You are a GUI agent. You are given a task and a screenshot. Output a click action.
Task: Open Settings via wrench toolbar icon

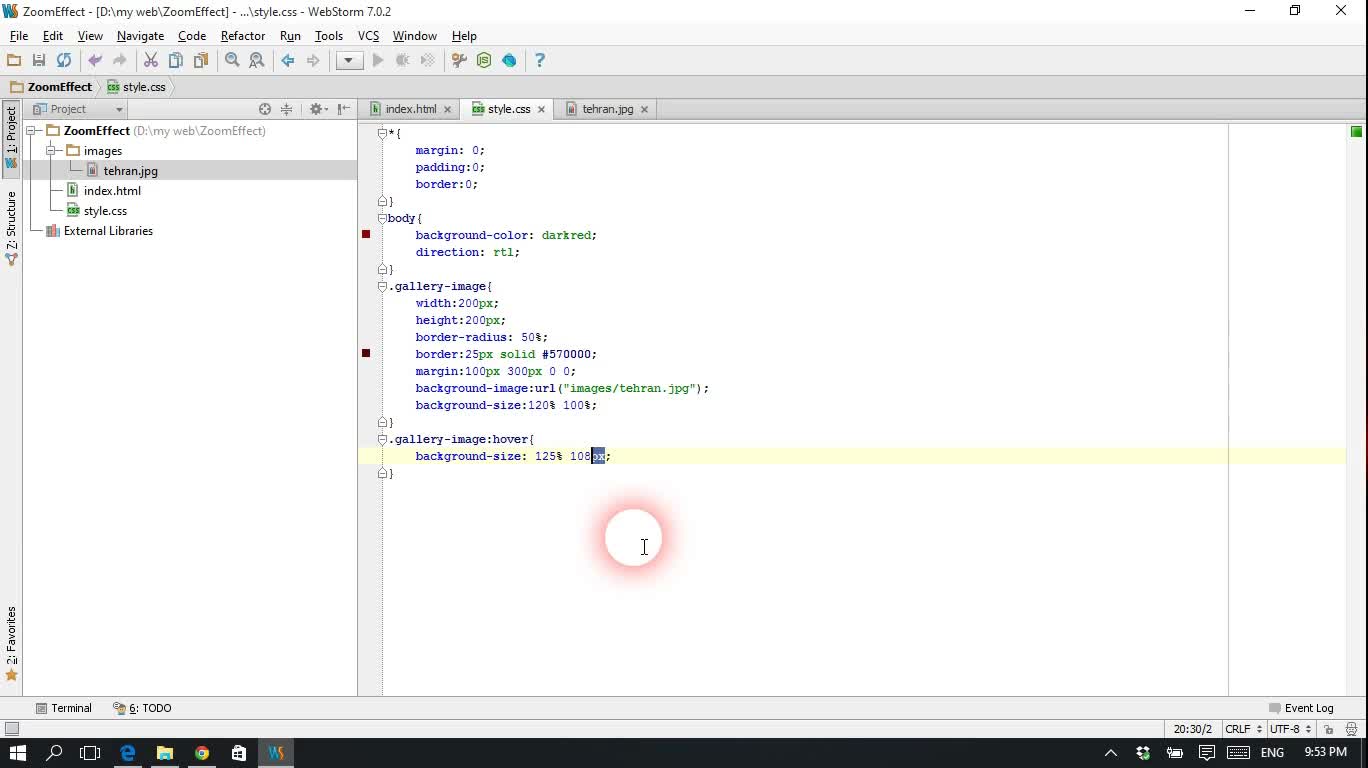pyautogui.click(x=459, y=61)
